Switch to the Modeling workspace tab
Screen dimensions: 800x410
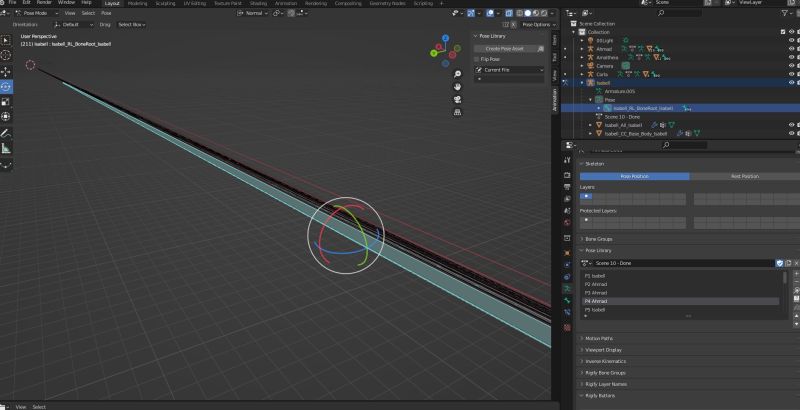(x=137, y=4)
